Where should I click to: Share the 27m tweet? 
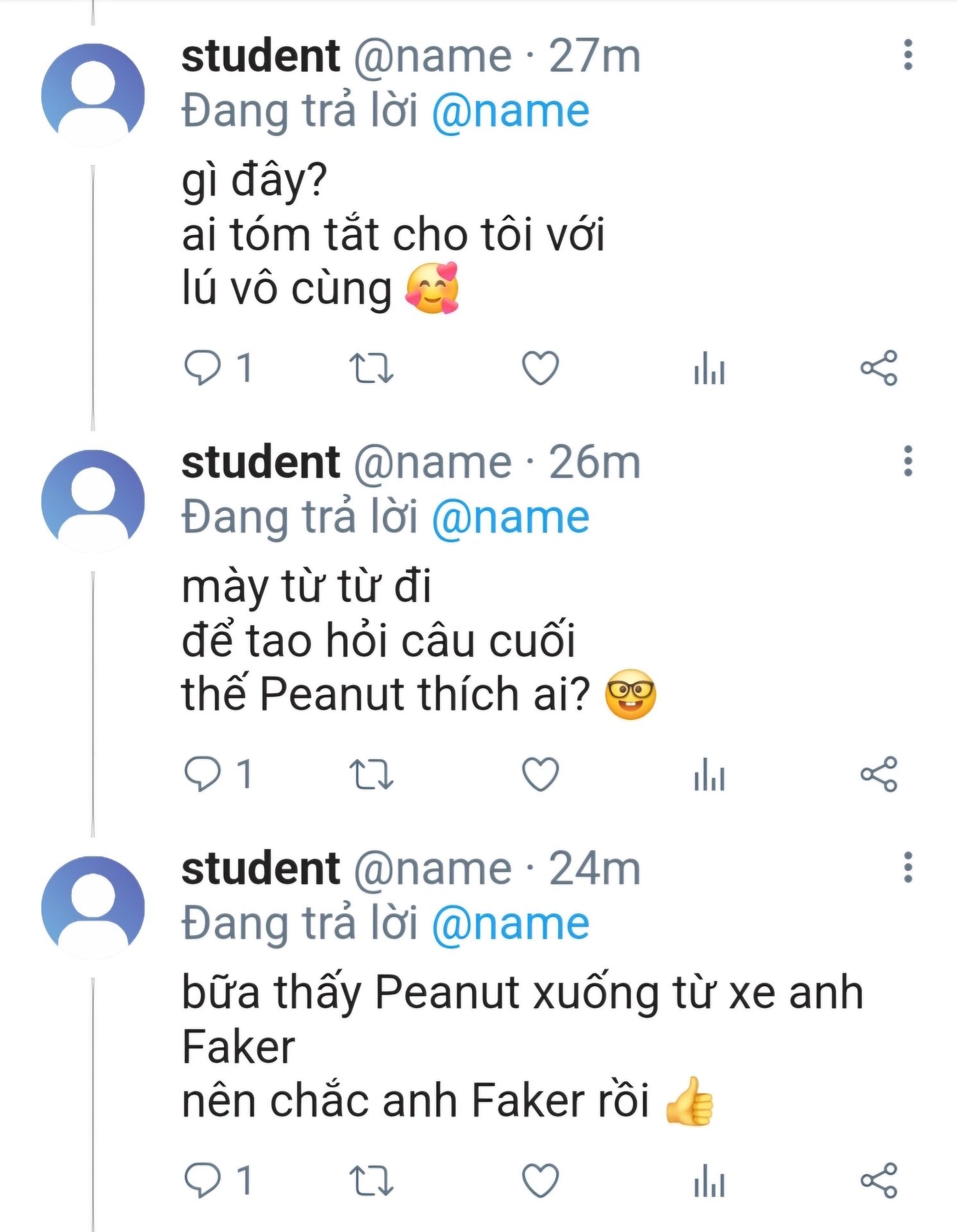[879, 368]
